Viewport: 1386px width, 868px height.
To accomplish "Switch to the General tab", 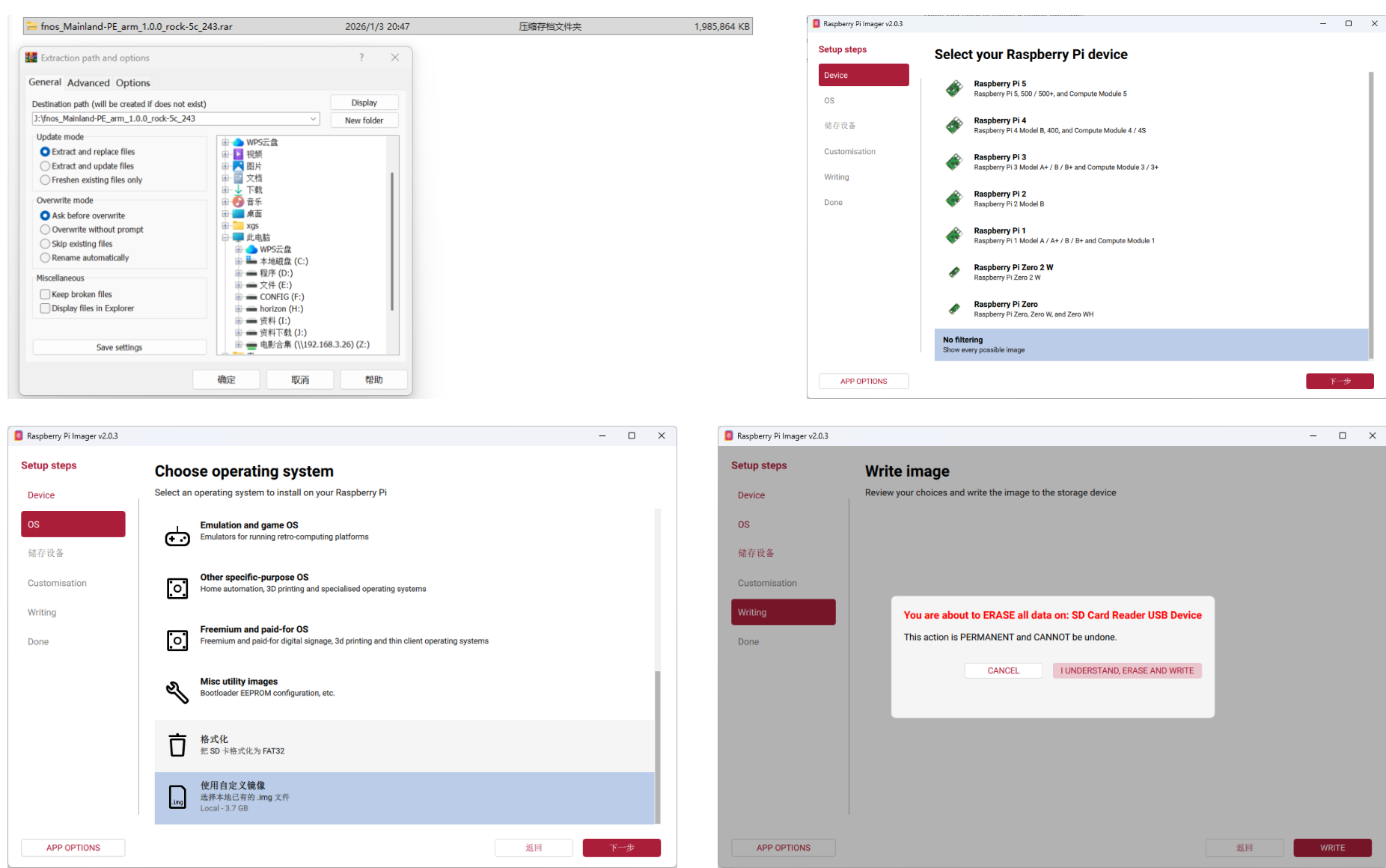I will tap(45, 82).
